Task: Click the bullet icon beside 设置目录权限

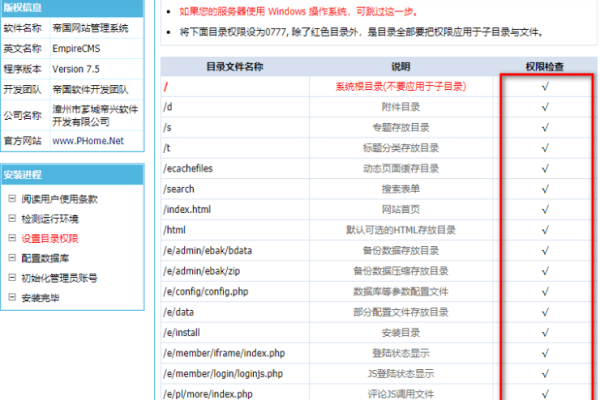Action: click(x=12, y=238)
